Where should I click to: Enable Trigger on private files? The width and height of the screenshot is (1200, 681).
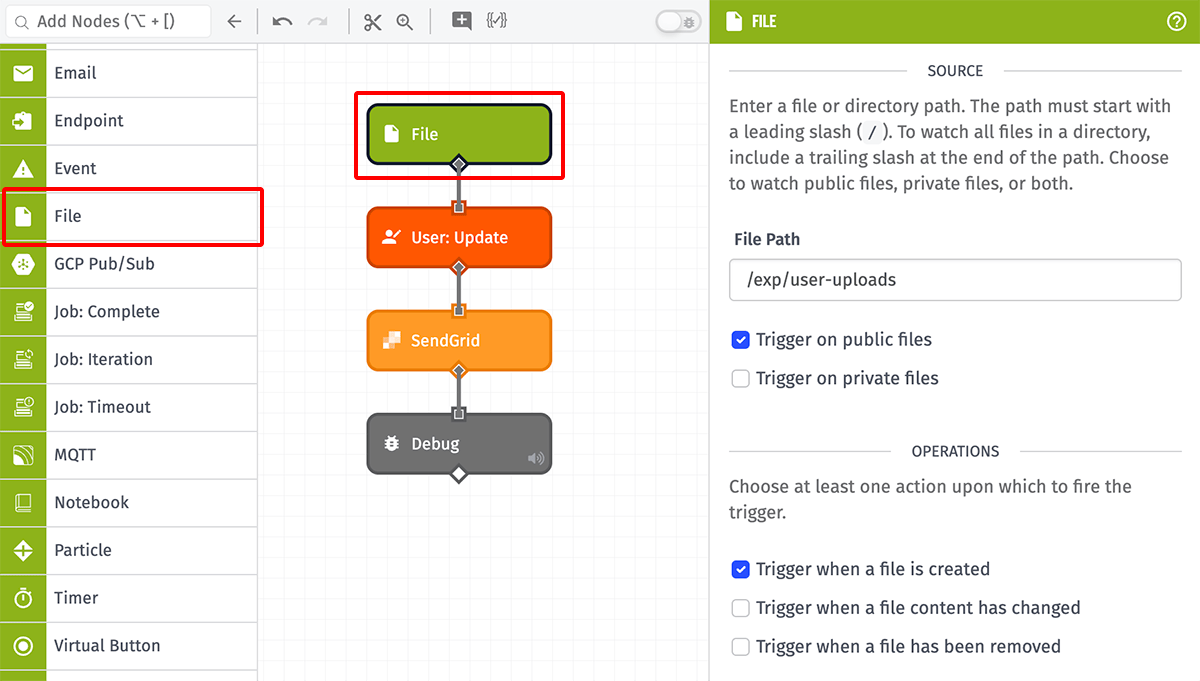click(x=741, y=378)
